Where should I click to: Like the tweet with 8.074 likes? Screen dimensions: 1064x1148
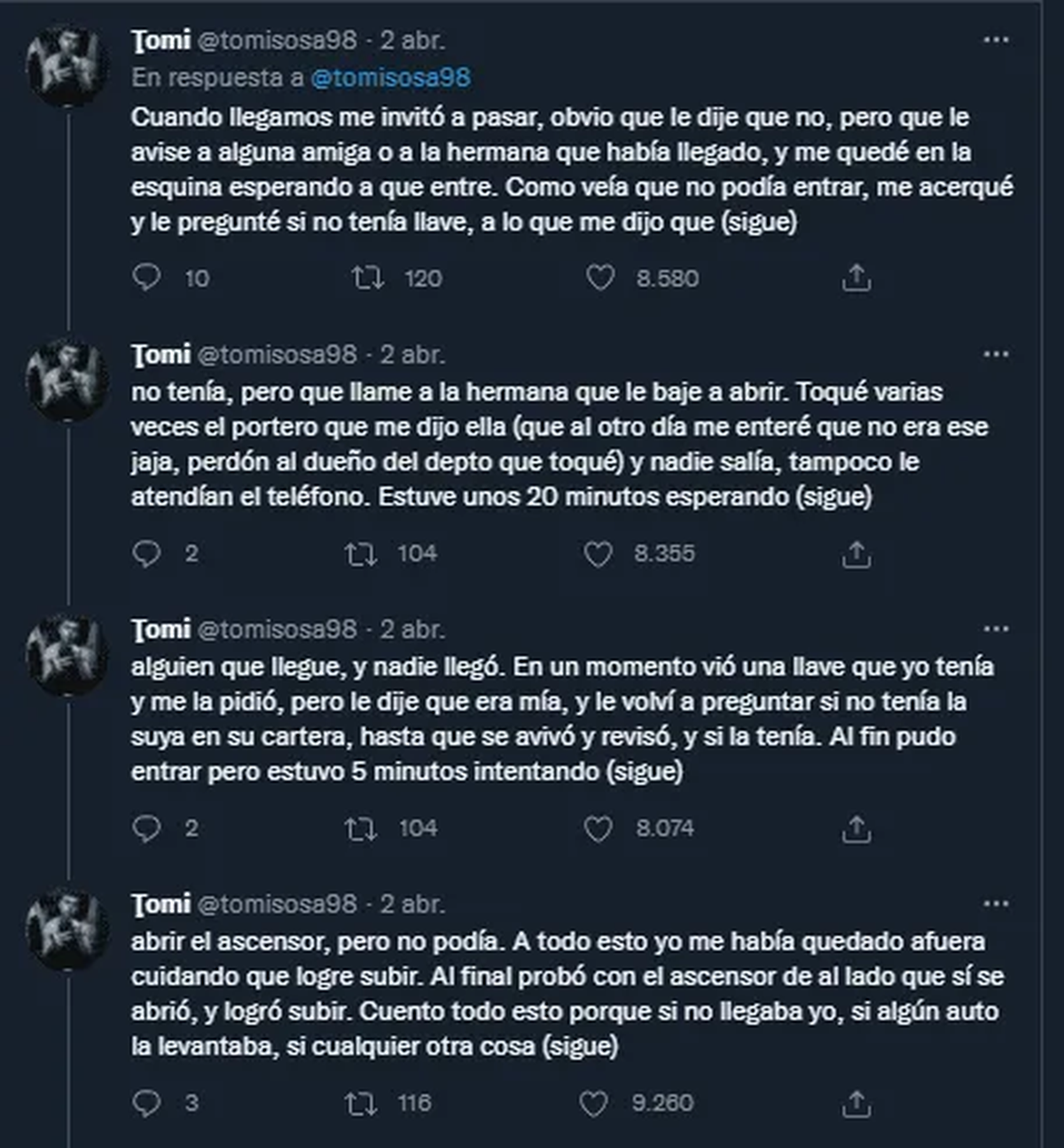[598, 829]
